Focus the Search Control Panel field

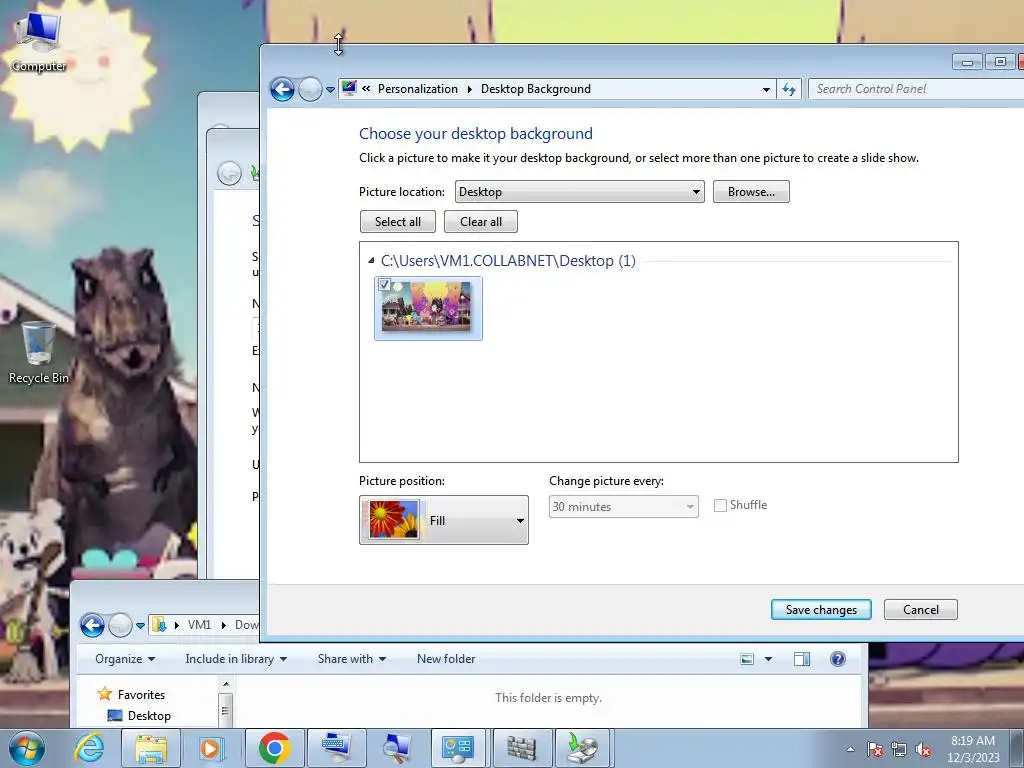[914, 89]
